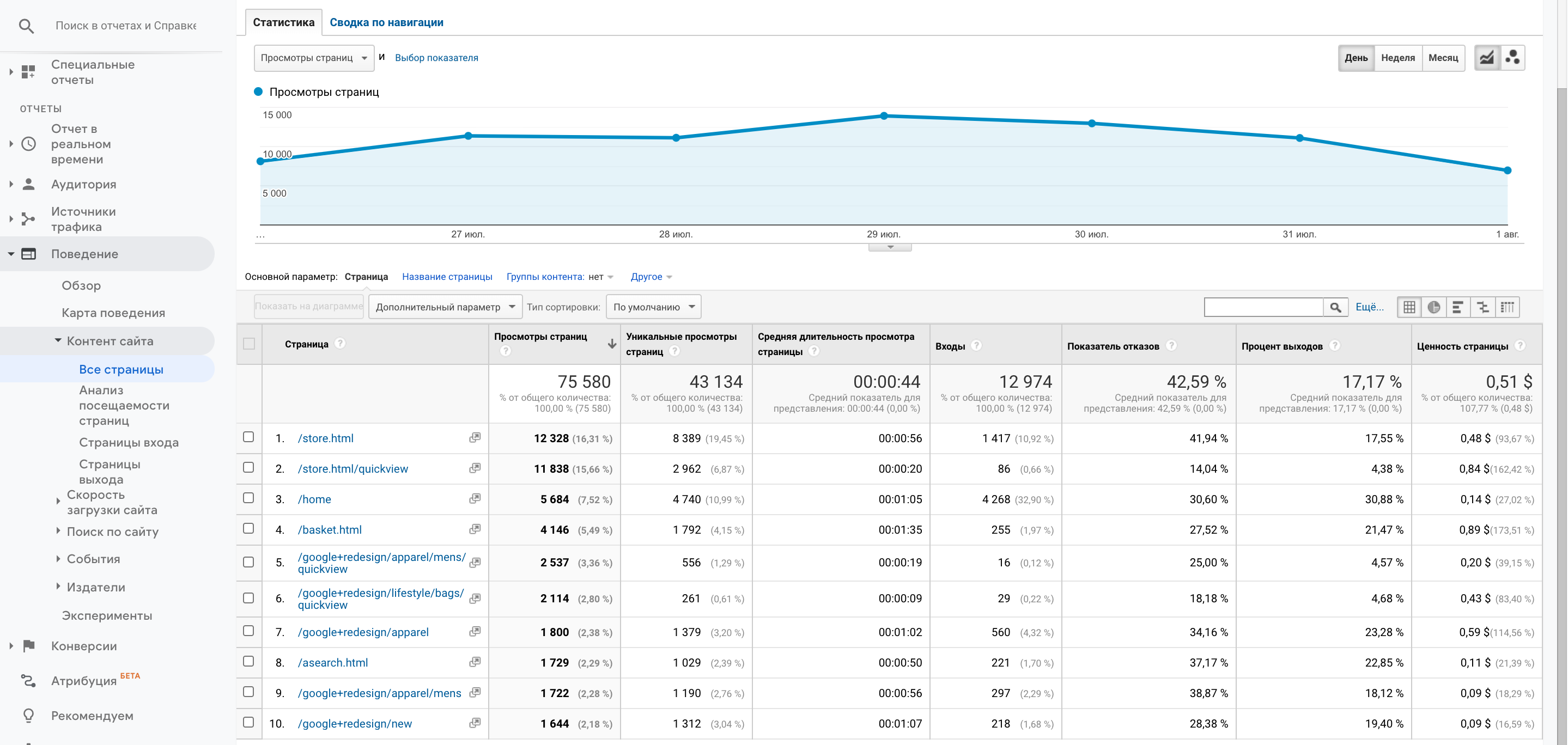The width and height of the screenshot is (1568, 745).
Task: Switch to motion chart bubbles icon
Action: point(1512,58)
